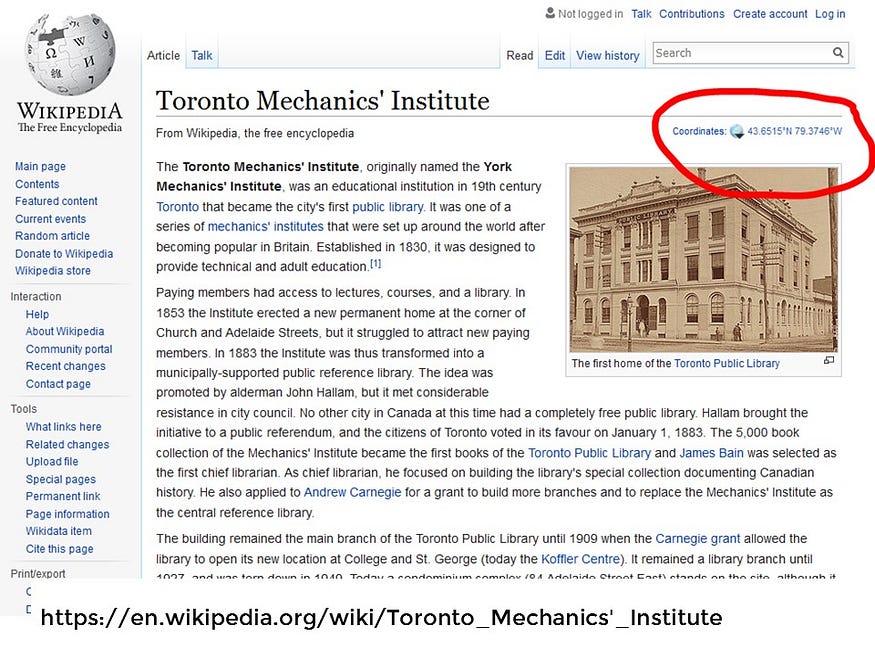Open Community portal link
This screenshot has width=875, height=656.
69,349
